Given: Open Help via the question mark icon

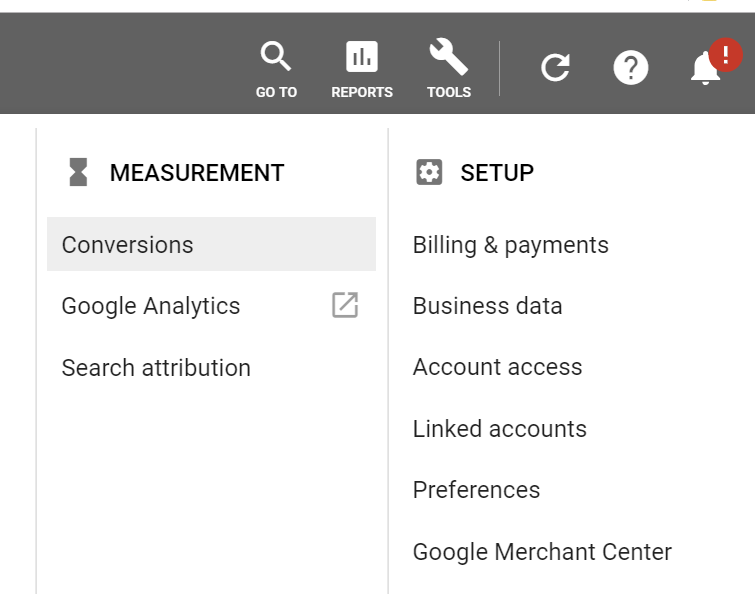Looking at the screenshot, I should pyautogui.click(x=630, y=68).
